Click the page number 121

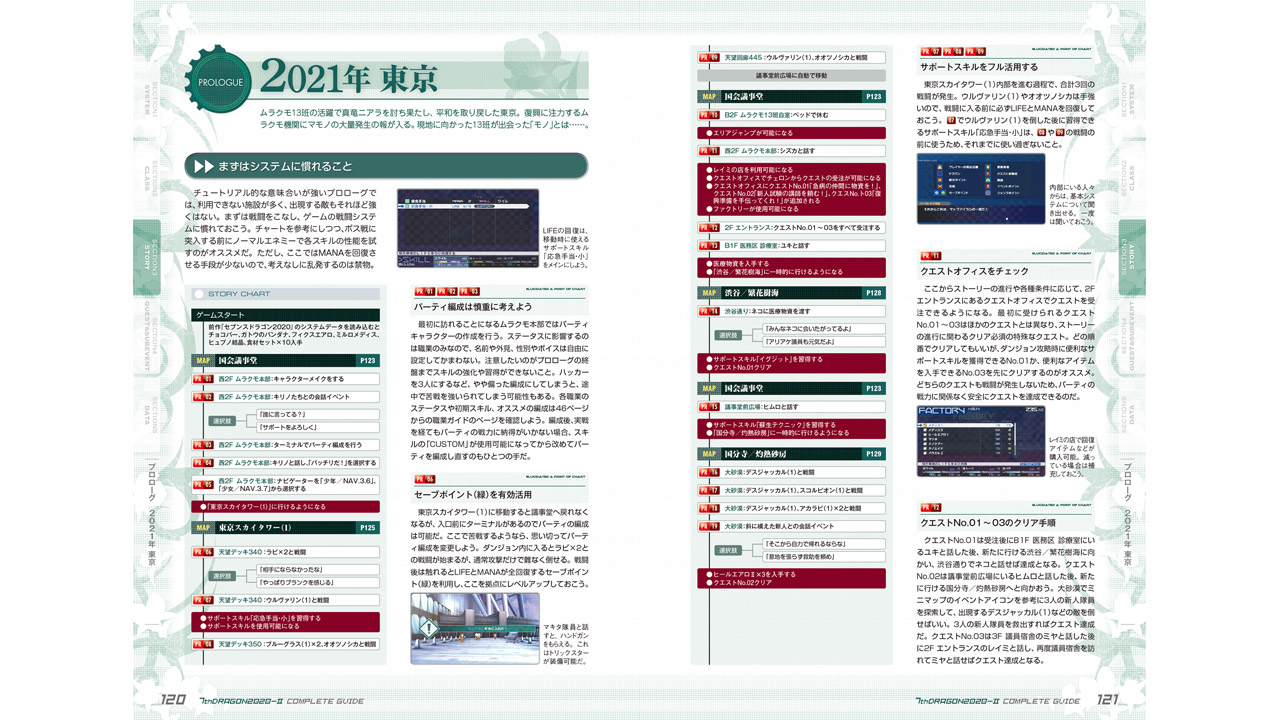pyautogui.click(x=1109, y=701)
